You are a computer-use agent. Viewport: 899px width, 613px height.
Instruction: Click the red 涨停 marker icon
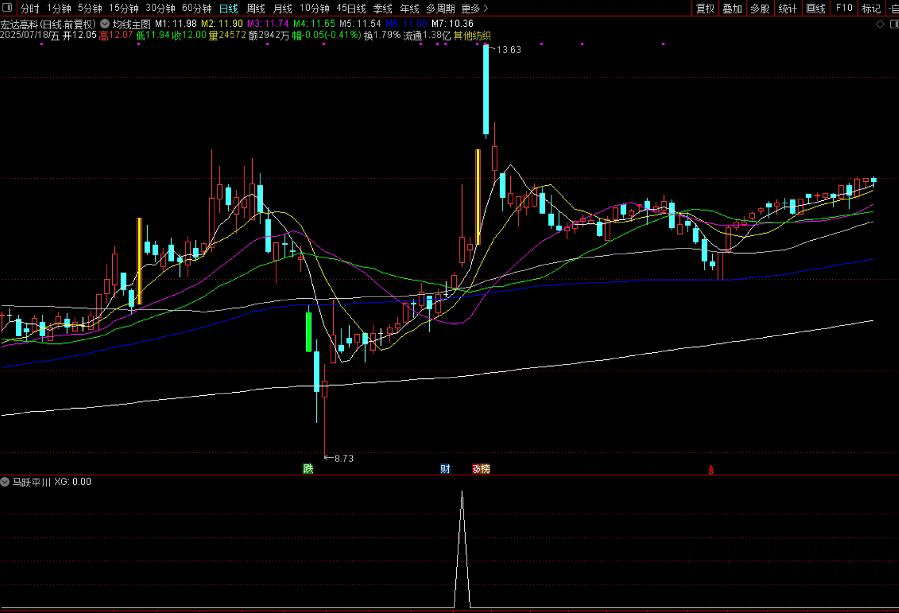coord(481,468)
